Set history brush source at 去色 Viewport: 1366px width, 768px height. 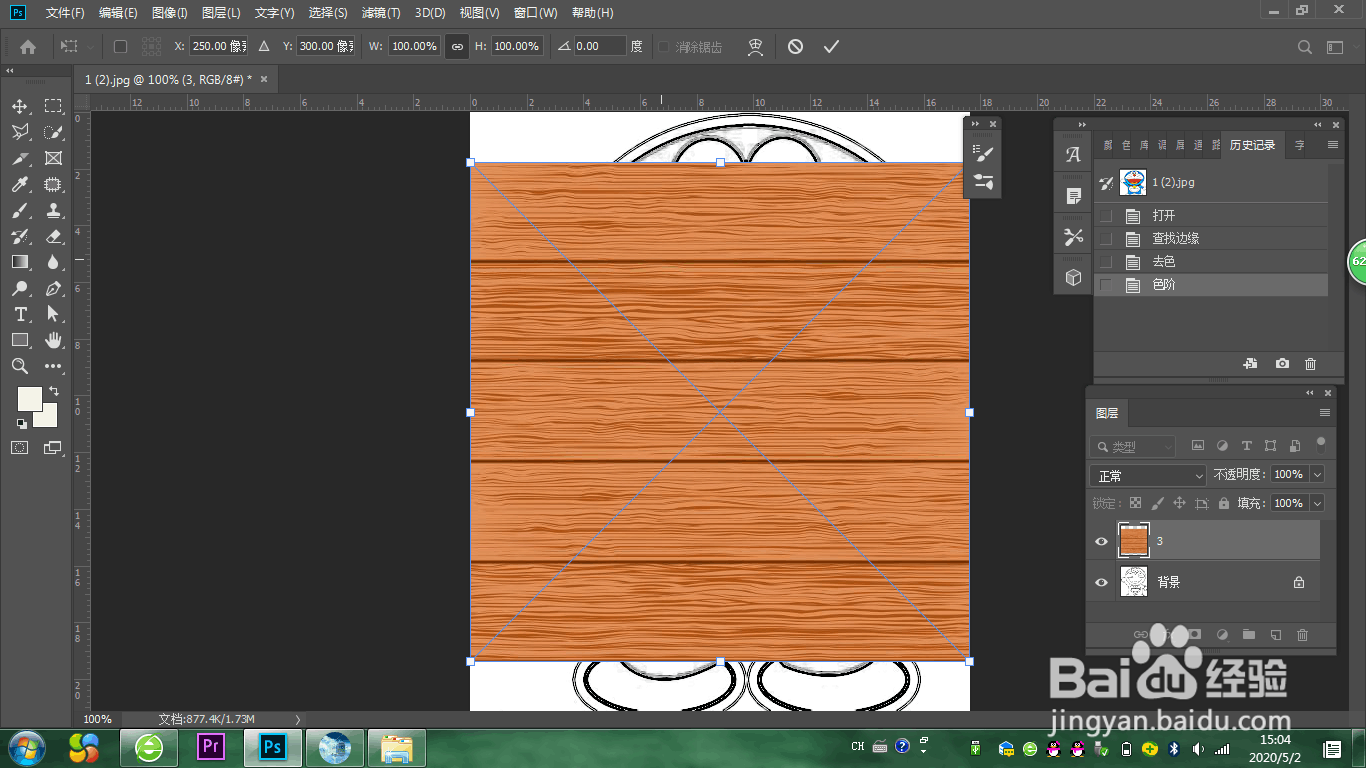(x=1105, y=261)
